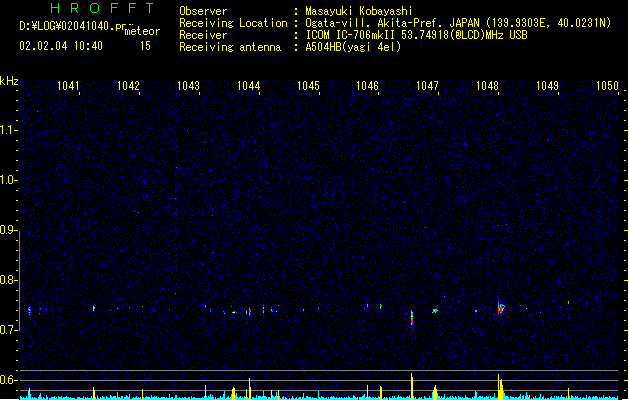The width and height of the screenshot is (629, 400).
Task: Click the 'Receiver' field label
Action: point(203,35)
